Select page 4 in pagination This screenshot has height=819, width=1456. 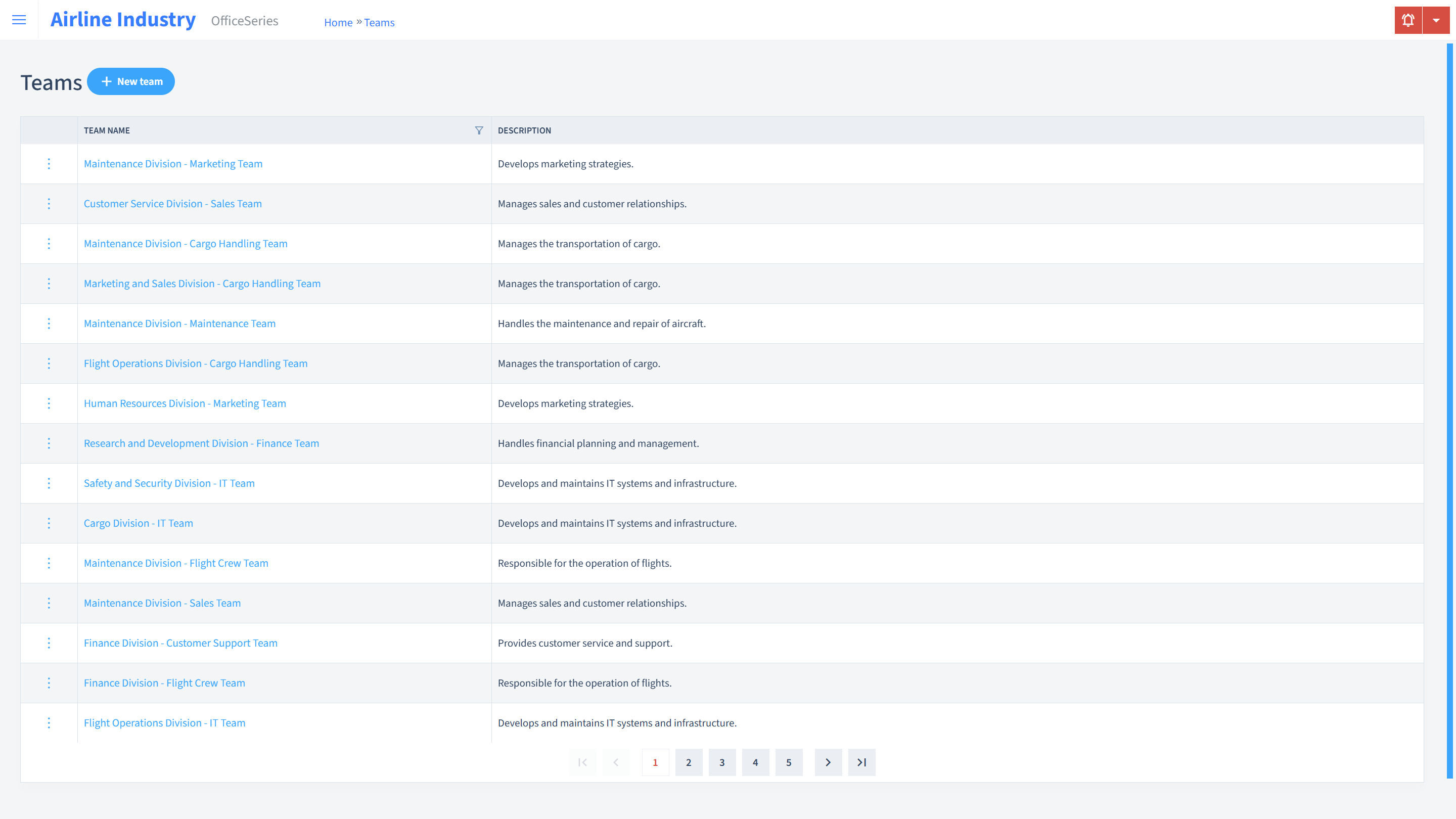(756, 762)
